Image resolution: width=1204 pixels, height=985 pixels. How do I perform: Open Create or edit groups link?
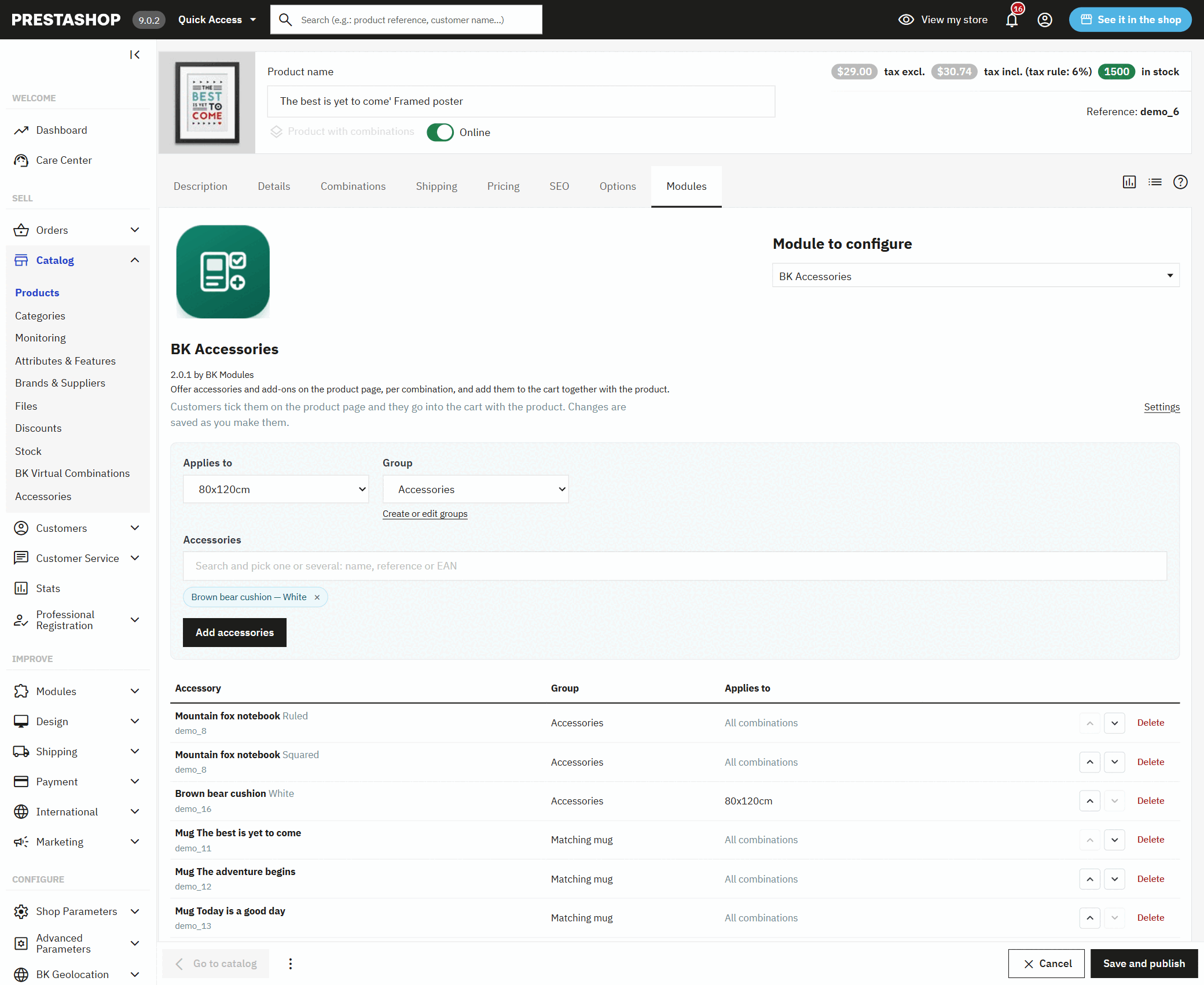[425, 514]
